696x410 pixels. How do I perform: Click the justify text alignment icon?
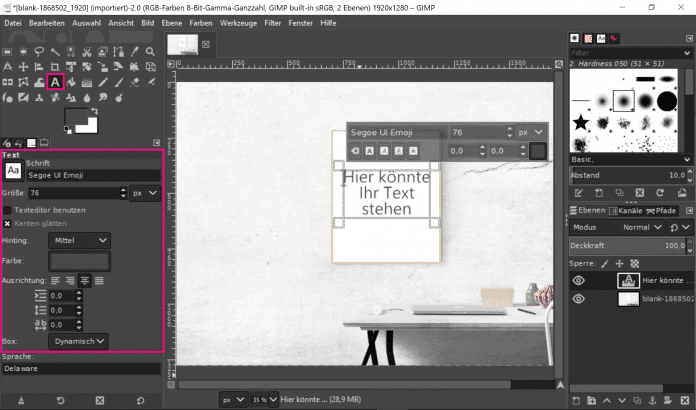pyautogui.click(x=99, y=281)
